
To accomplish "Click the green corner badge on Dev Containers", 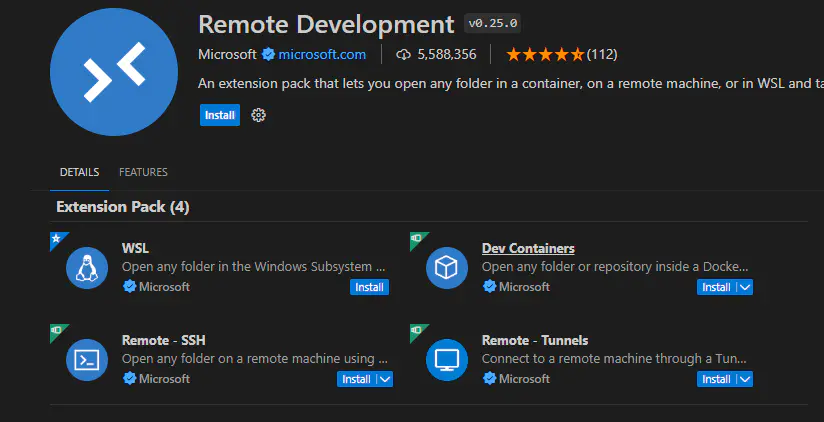I will click(416, 238).
